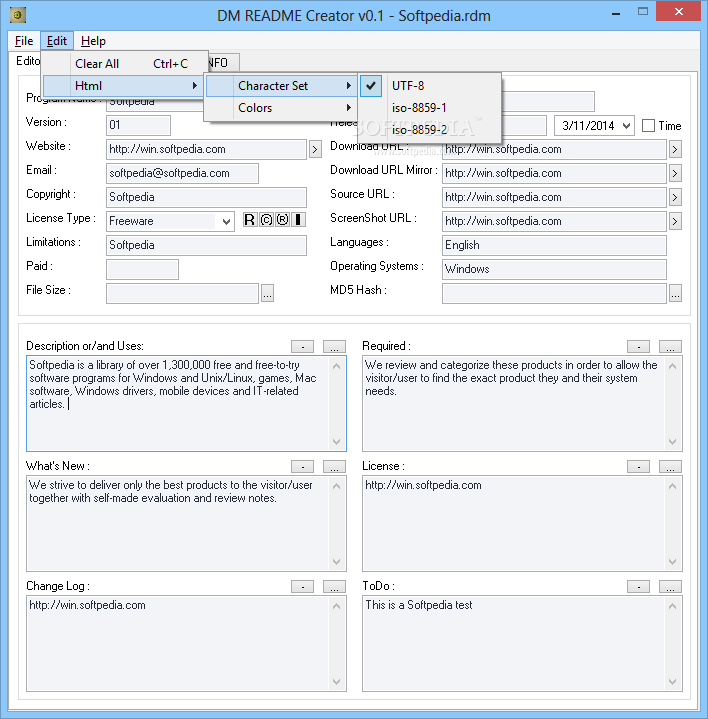This screenshot has height=719, width=708.
Task: Open the Edit menu
Action: pyautogui.click(x=57, y=41)
